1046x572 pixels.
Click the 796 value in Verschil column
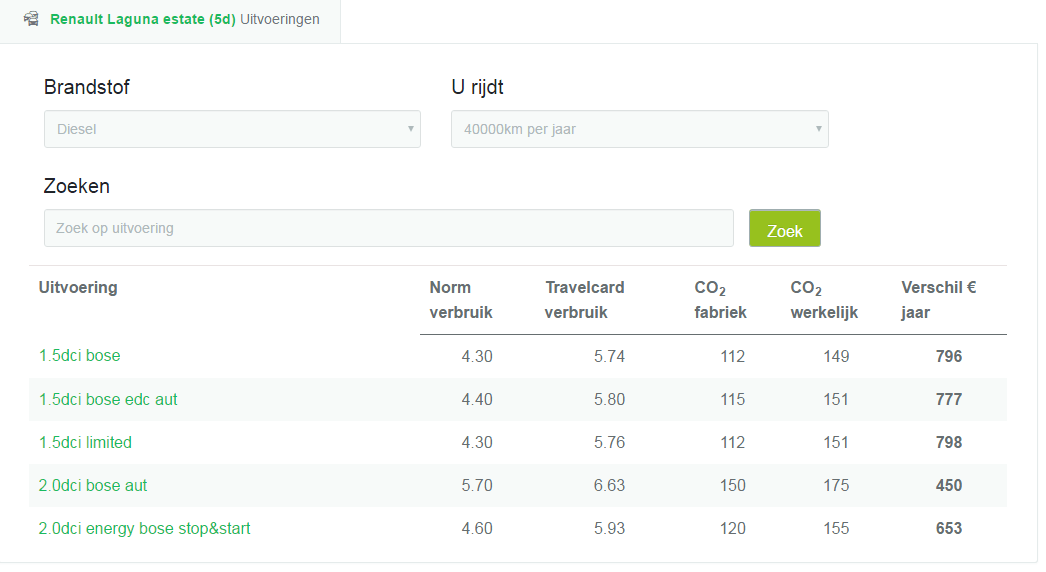point(948,356)
